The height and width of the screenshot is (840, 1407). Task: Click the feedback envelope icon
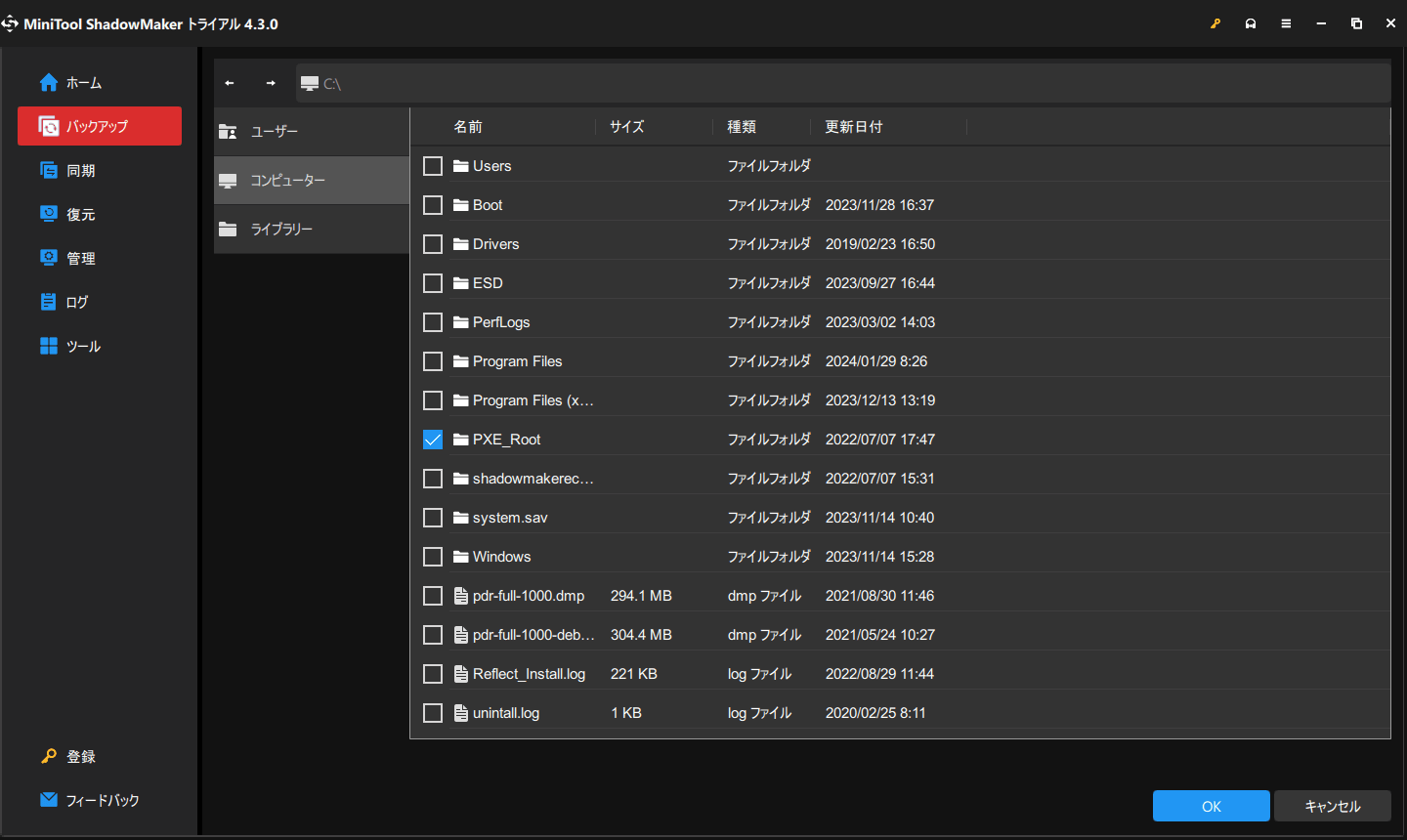49,799
